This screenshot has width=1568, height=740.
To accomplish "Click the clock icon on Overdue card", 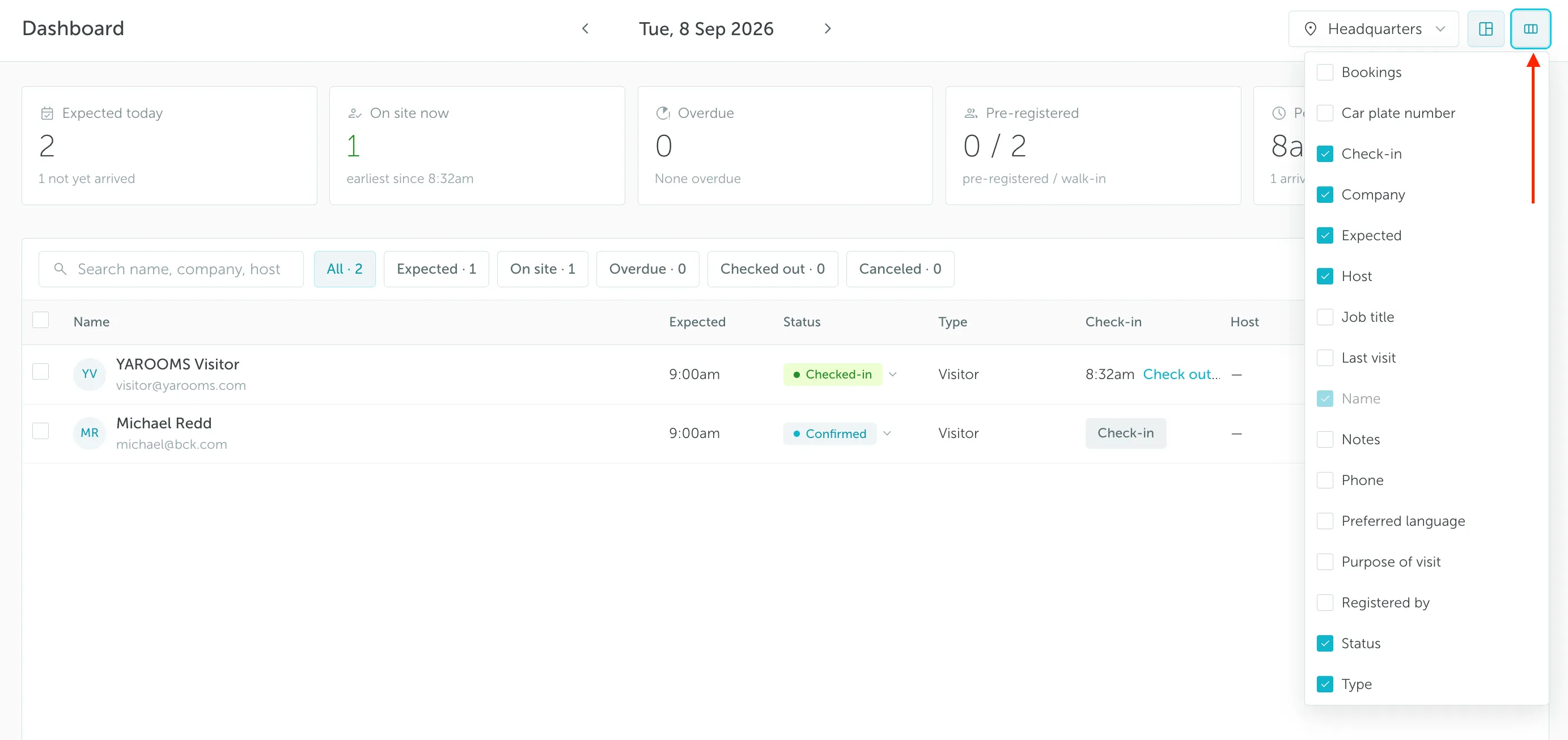I will pos(663,113).
